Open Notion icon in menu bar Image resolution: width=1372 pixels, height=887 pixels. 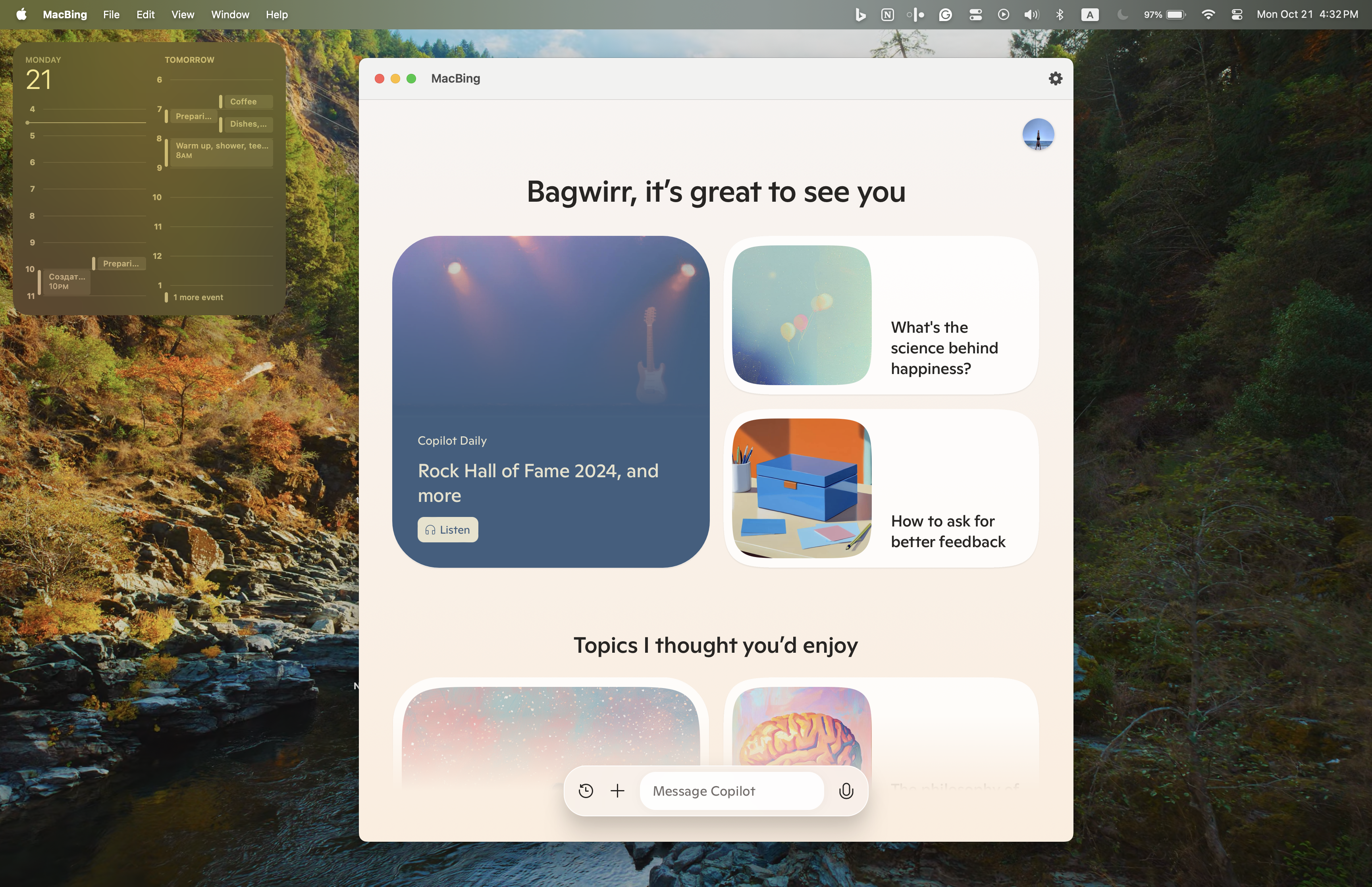click(x=887, y=14)
